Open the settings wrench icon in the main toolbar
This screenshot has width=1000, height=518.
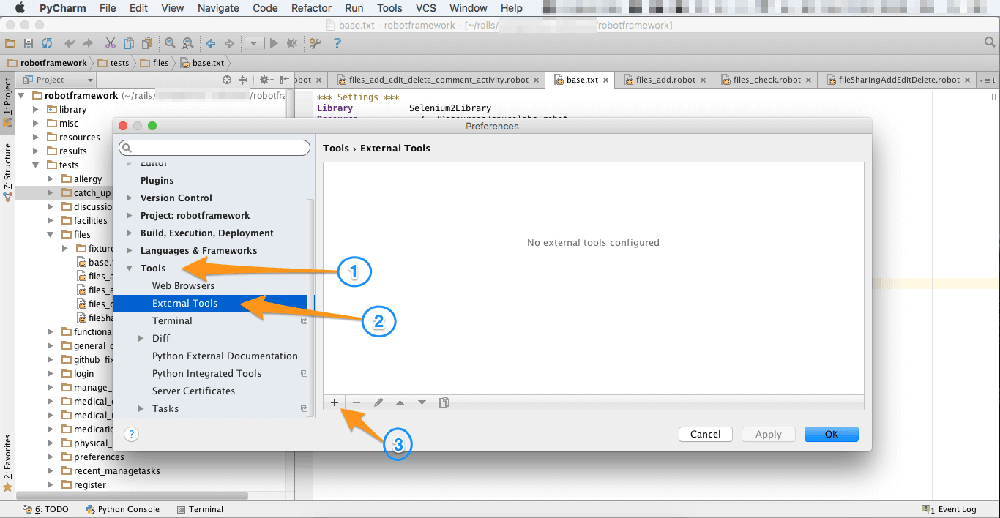pos(314,43)
